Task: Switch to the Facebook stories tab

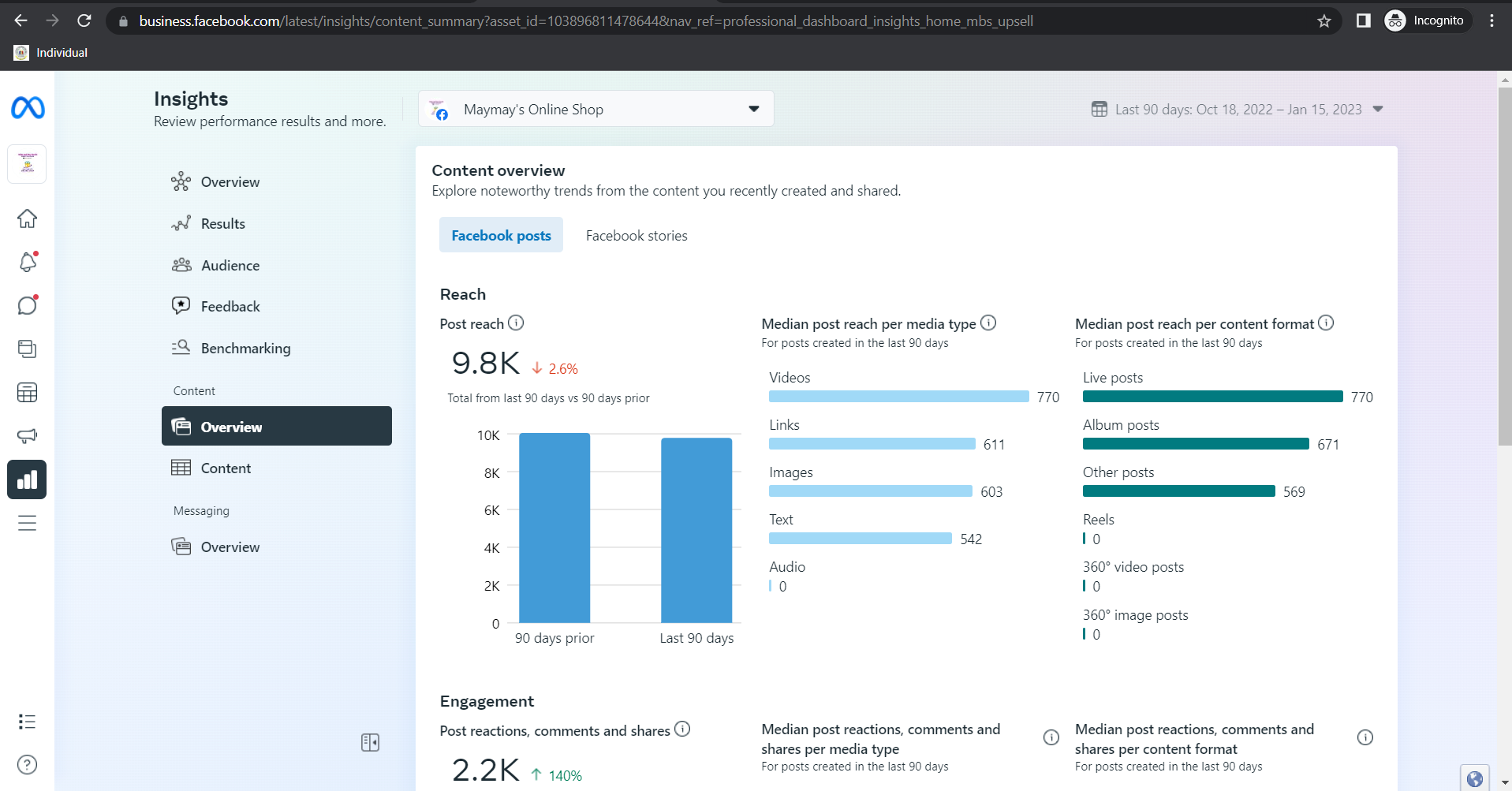Action: [x=637, y=236]
